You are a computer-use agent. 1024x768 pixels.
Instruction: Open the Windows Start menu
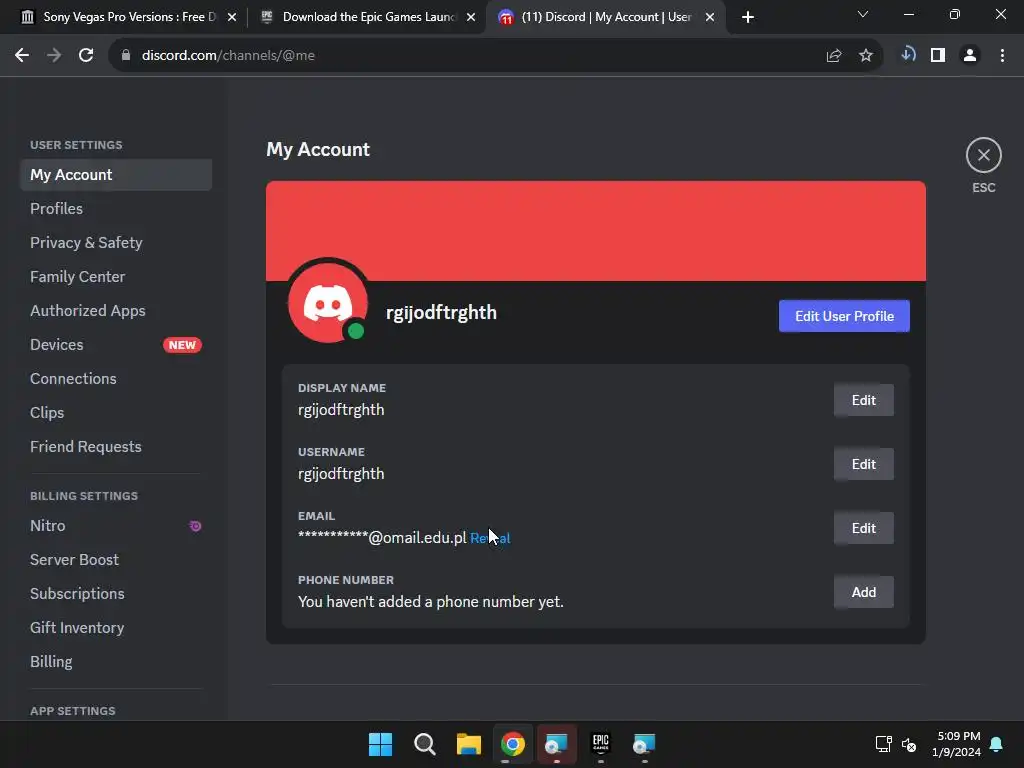380,744
